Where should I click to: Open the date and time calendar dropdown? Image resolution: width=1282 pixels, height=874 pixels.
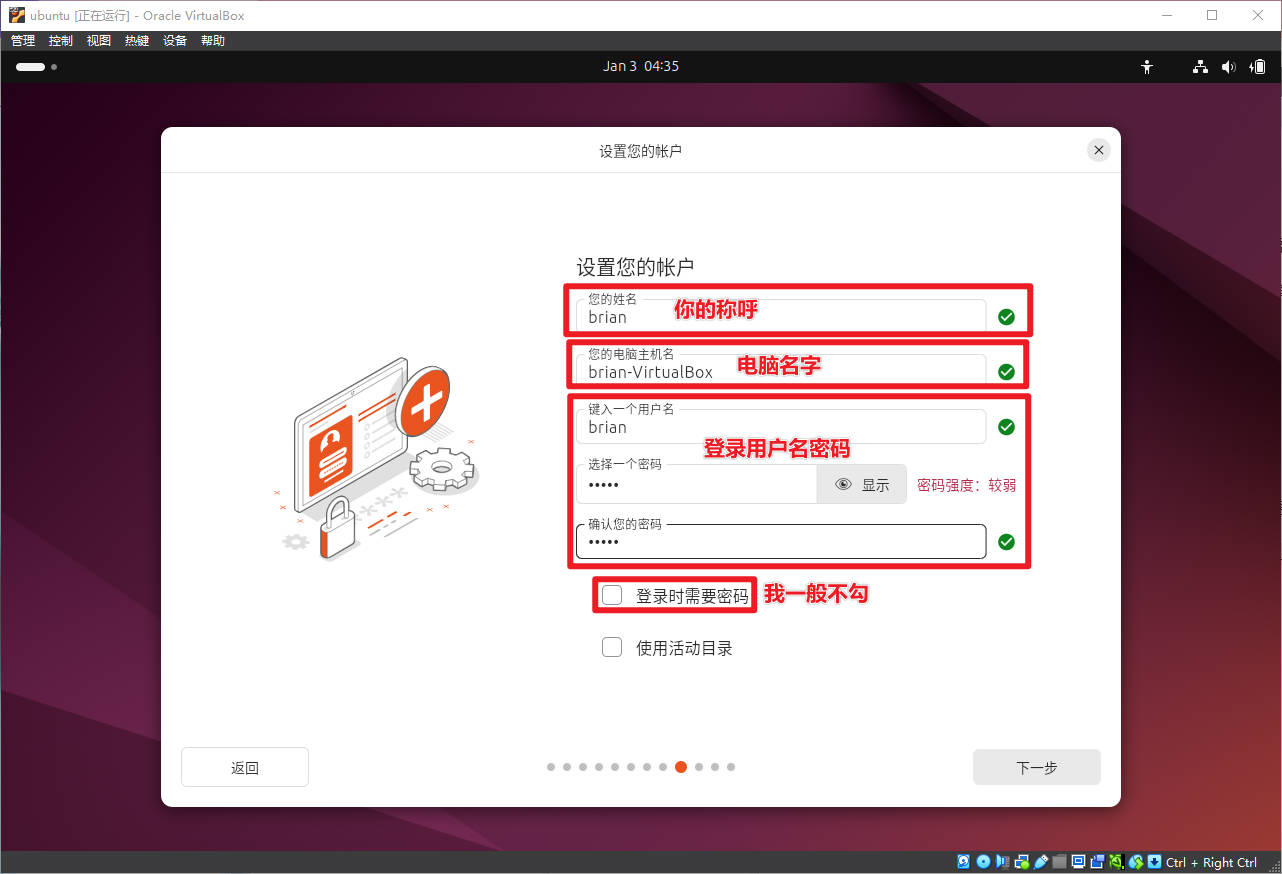(x=641, y=67)
